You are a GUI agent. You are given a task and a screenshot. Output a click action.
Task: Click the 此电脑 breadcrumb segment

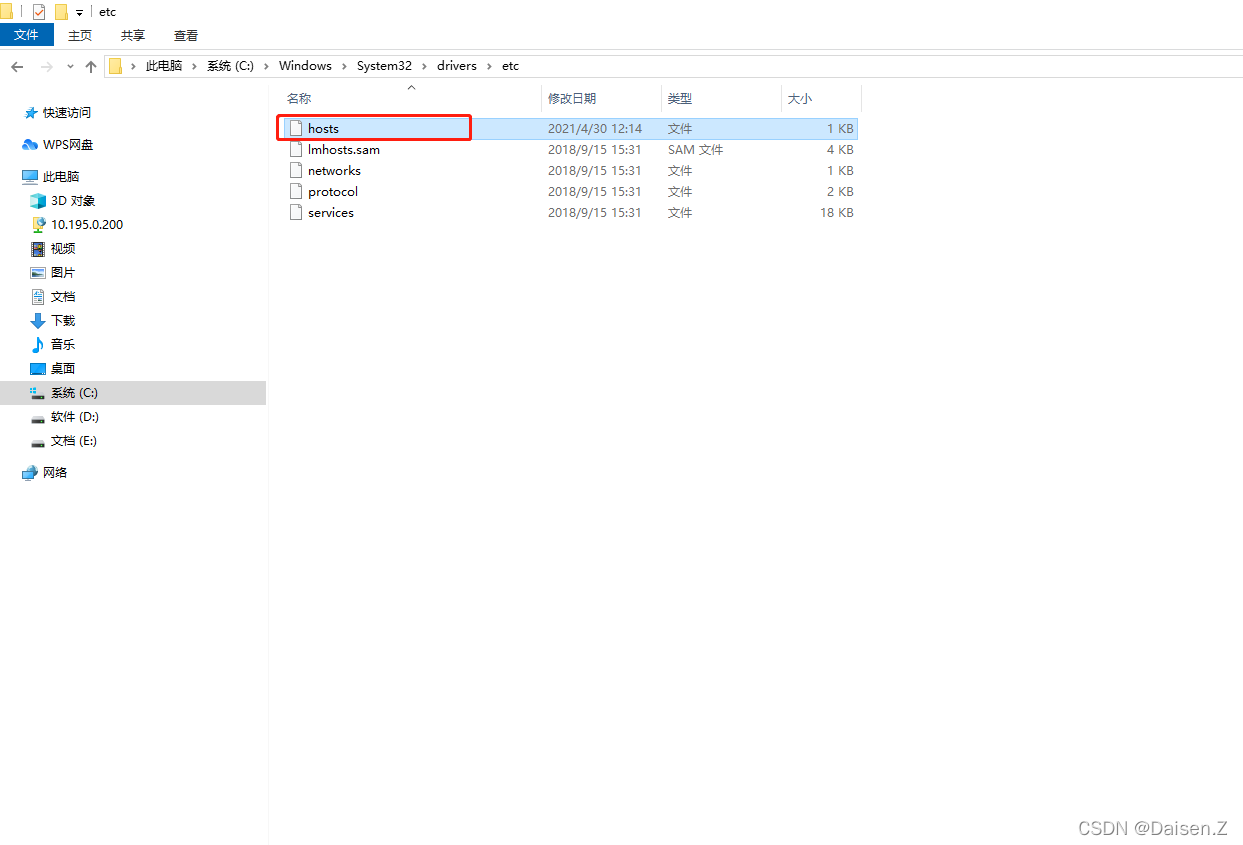tap(164, 66)
